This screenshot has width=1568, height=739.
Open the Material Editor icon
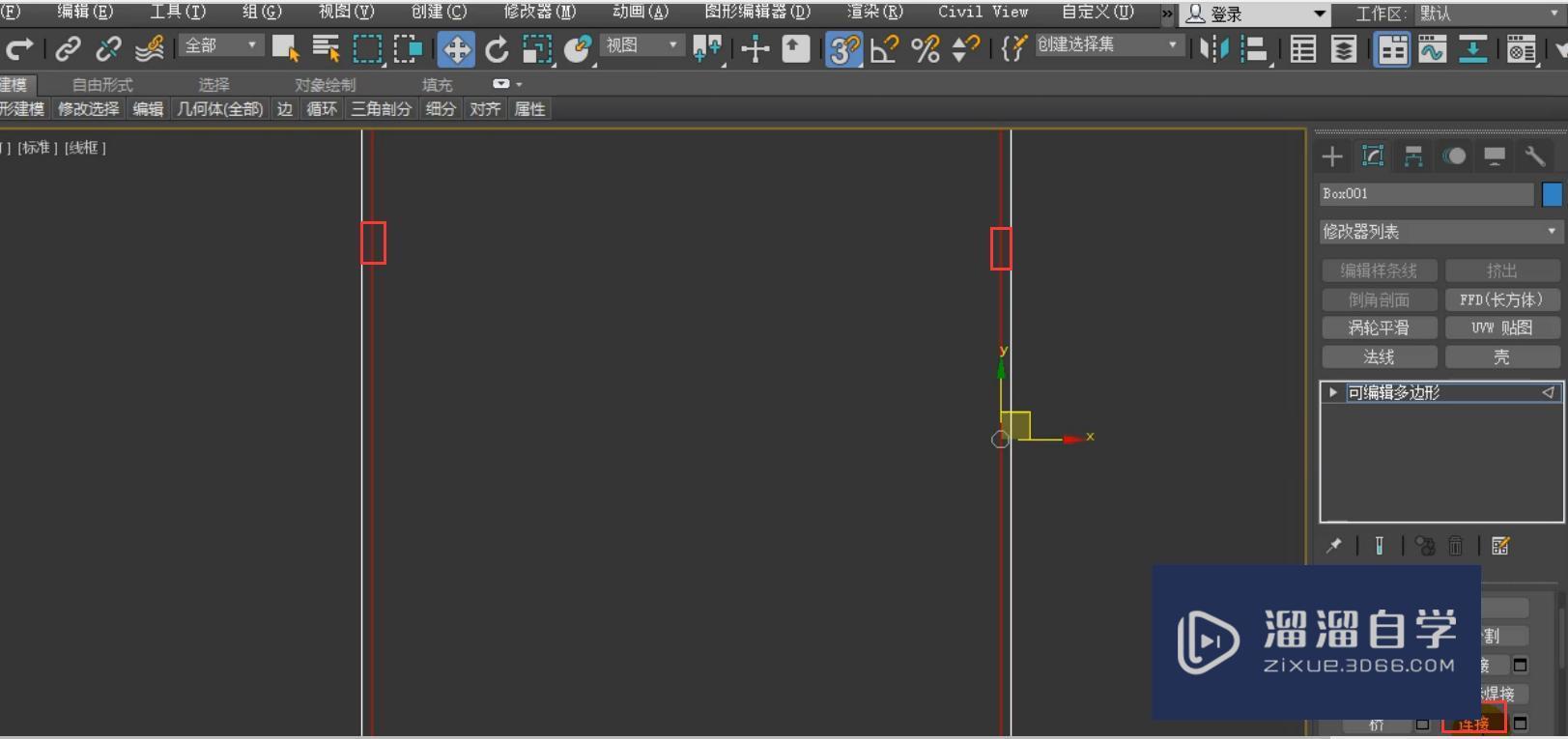click(x=1521, y=48)
